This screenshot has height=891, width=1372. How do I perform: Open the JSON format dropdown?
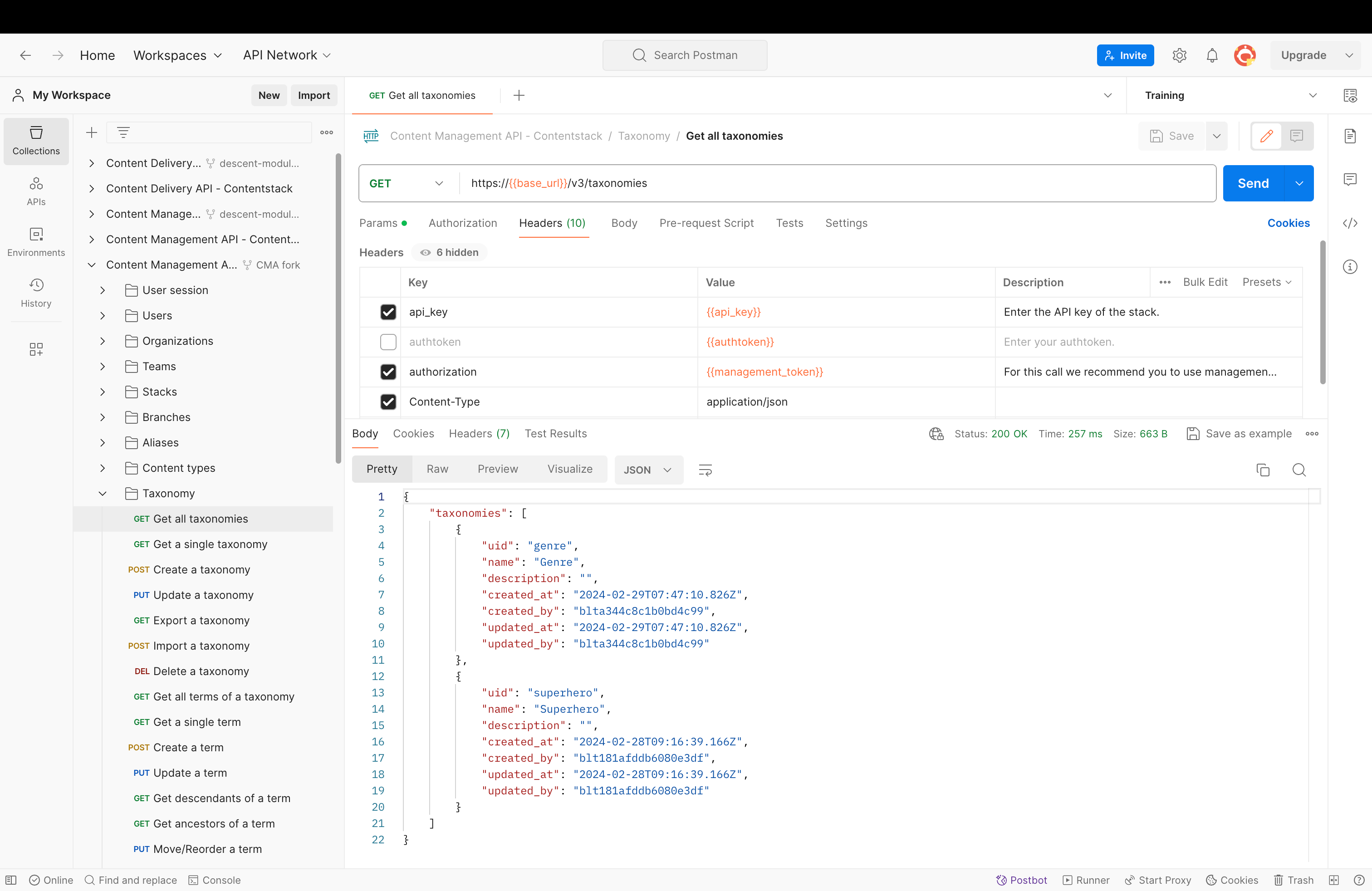coord(648,470)
